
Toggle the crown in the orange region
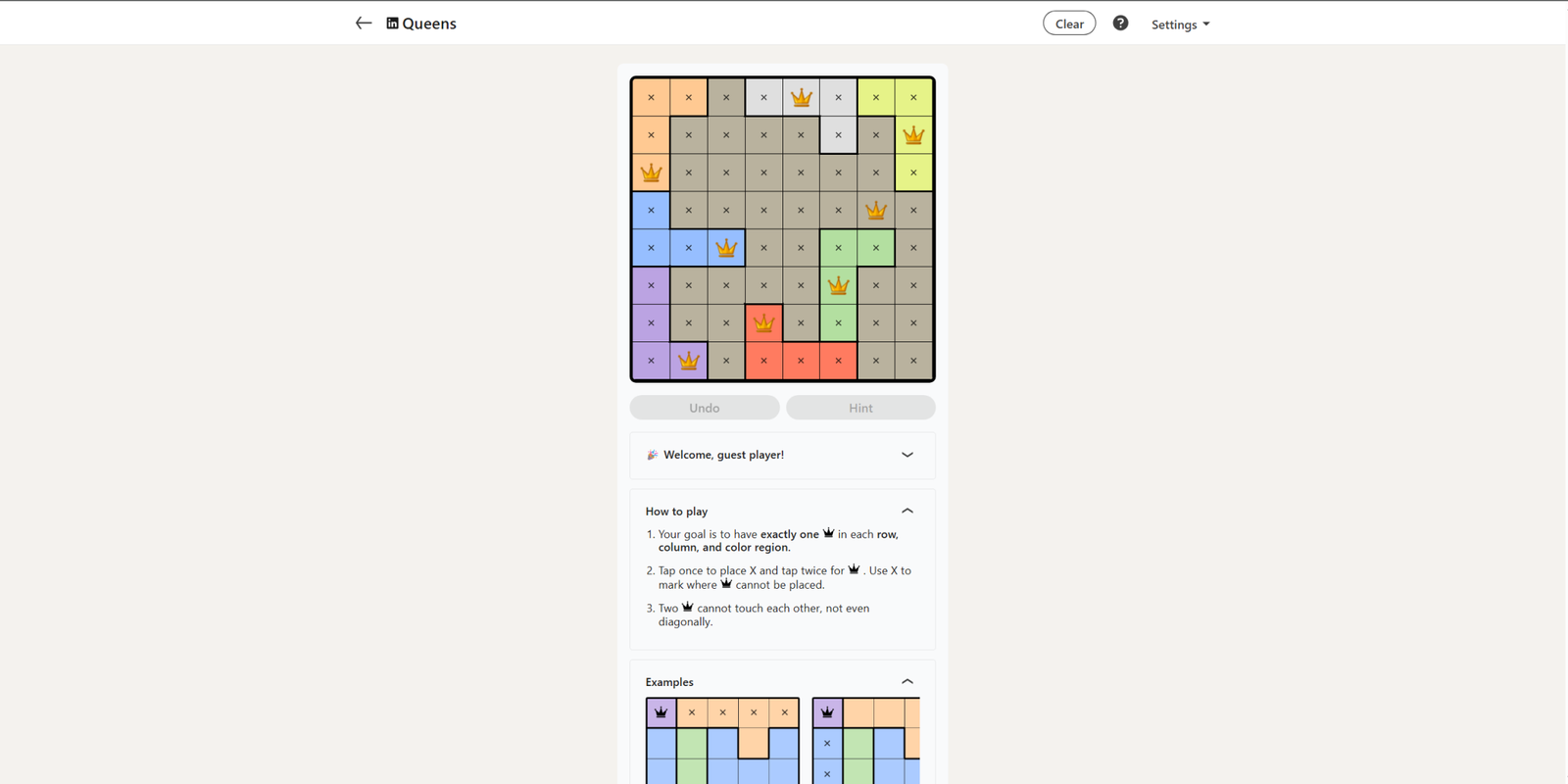[651, 173]
